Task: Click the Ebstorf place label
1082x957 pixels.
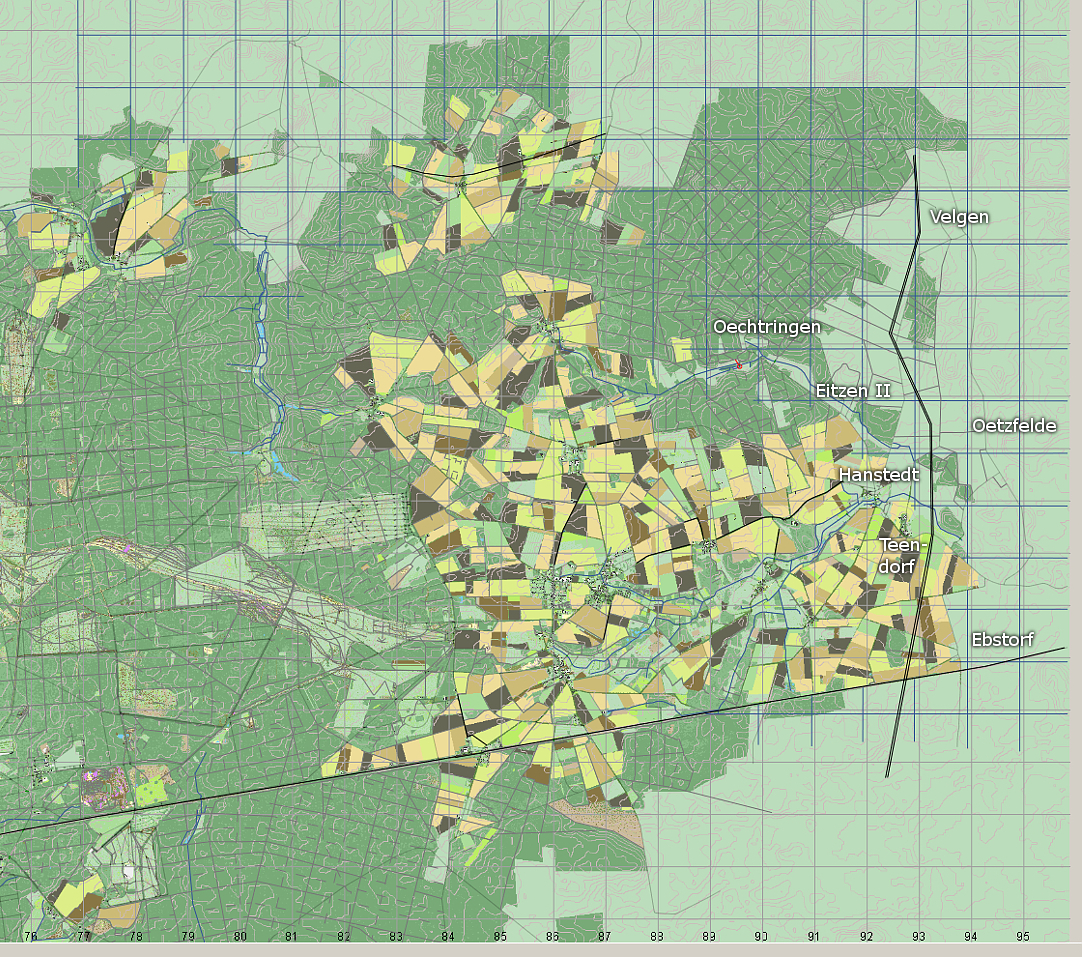Action: pos(1002,639)
